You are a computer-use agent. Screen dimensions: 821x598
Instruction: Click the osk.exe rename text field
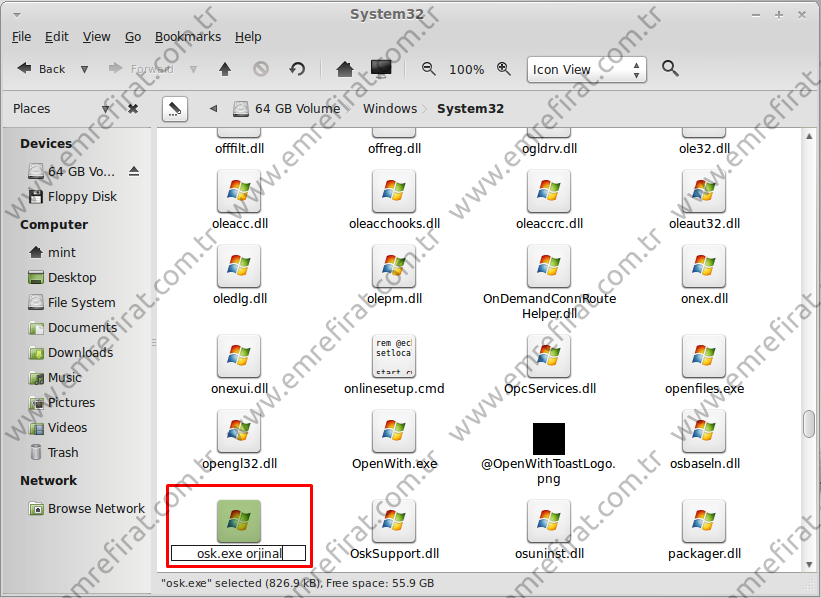238,553
